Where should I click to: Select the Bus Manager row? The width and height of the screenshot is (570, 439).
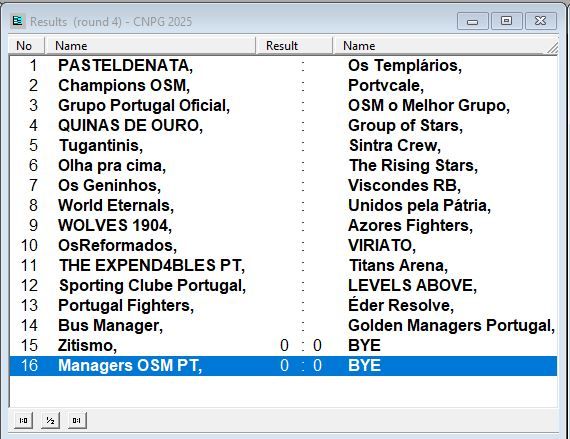pos(283,325)
